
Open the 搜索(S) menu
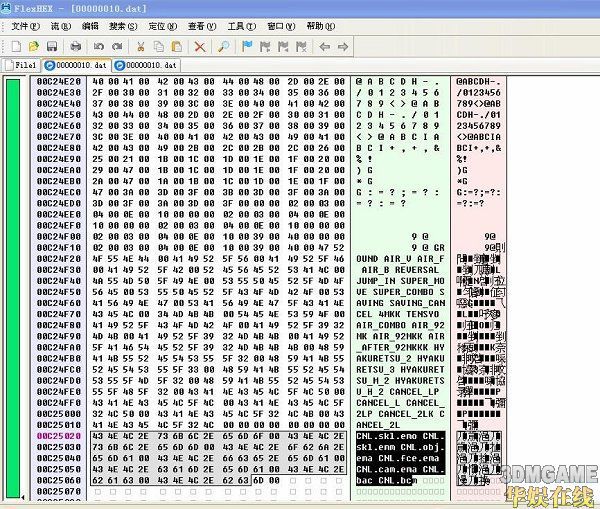point(123,26)
